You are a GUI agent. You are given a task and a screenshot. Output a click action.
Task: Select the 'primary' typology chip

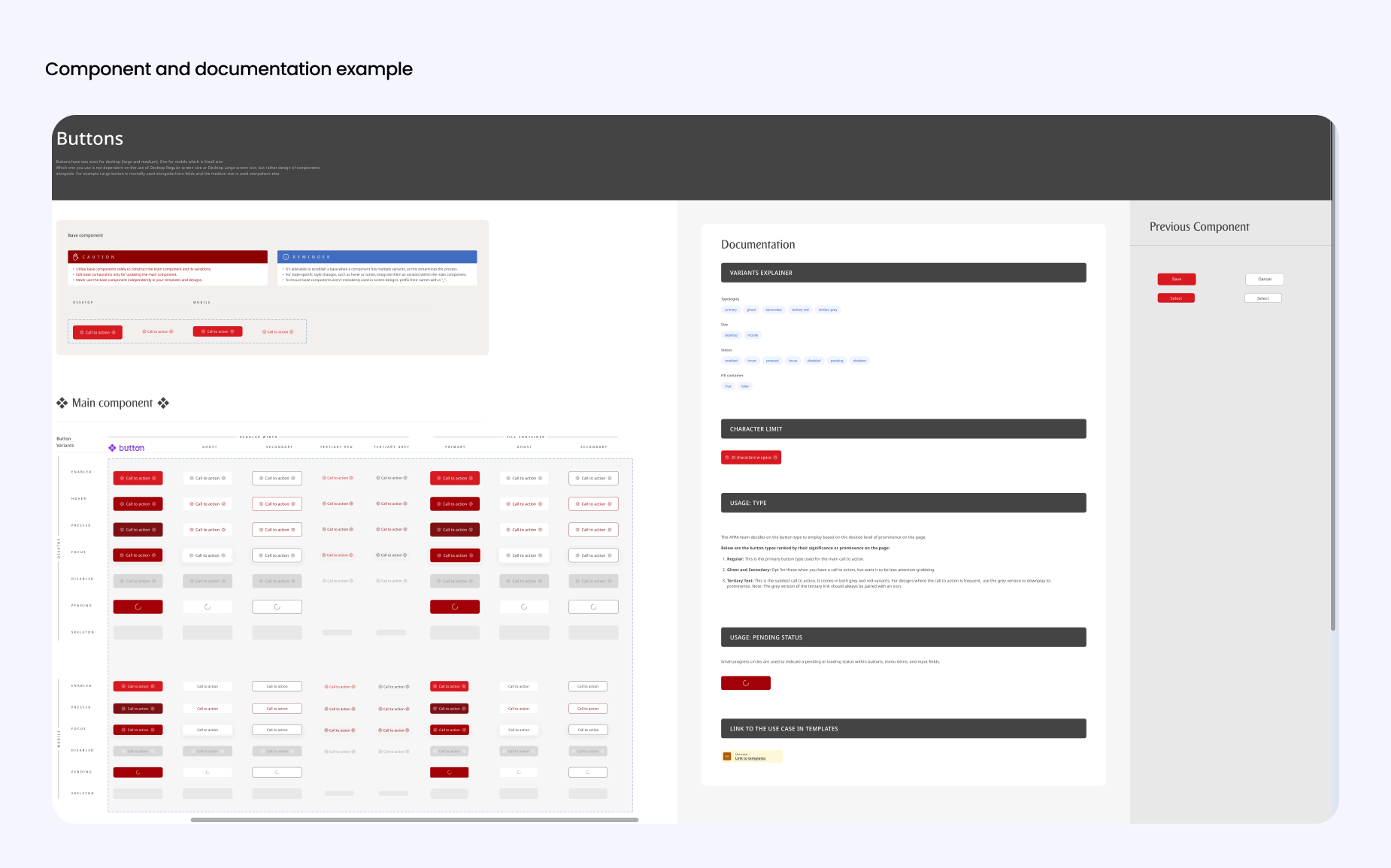731,310
